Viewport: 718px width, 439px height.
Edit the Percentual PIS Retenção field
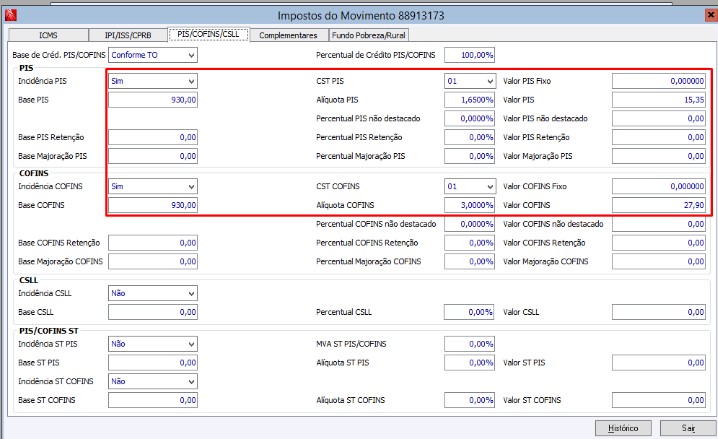[469, 137]
